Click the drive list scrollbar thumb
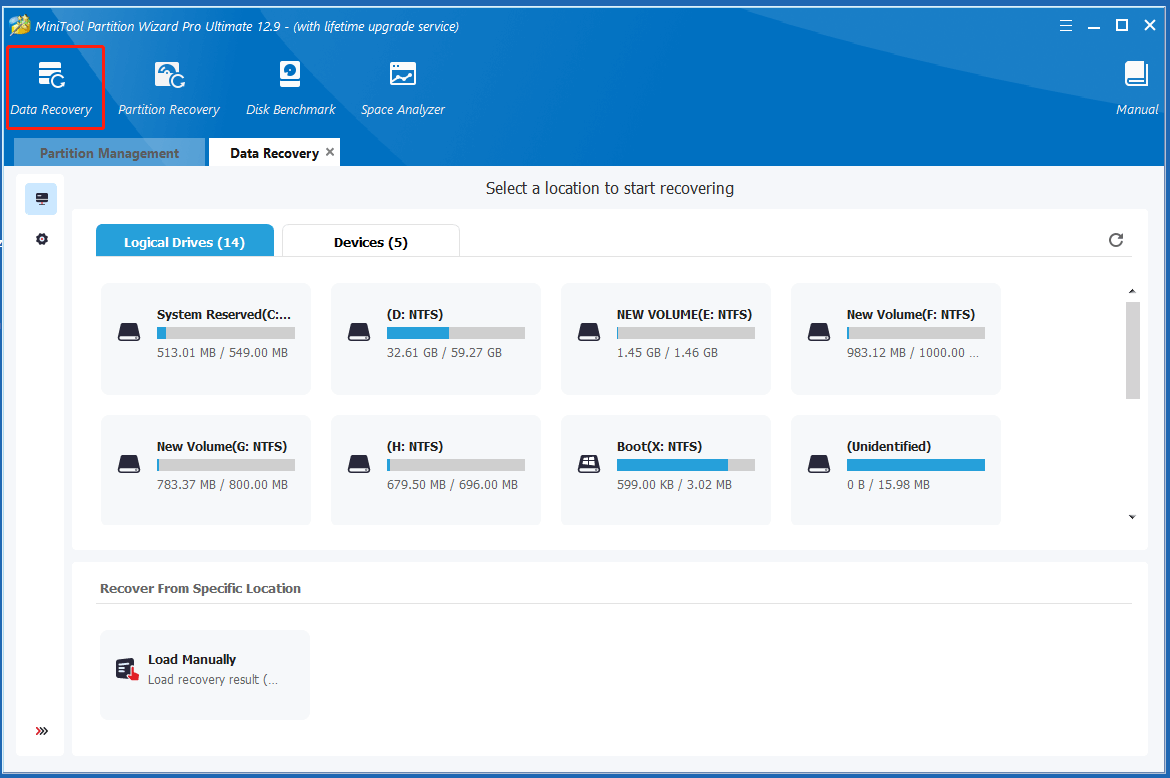This screenshot has width=1170, height=778. (1133, 351)
